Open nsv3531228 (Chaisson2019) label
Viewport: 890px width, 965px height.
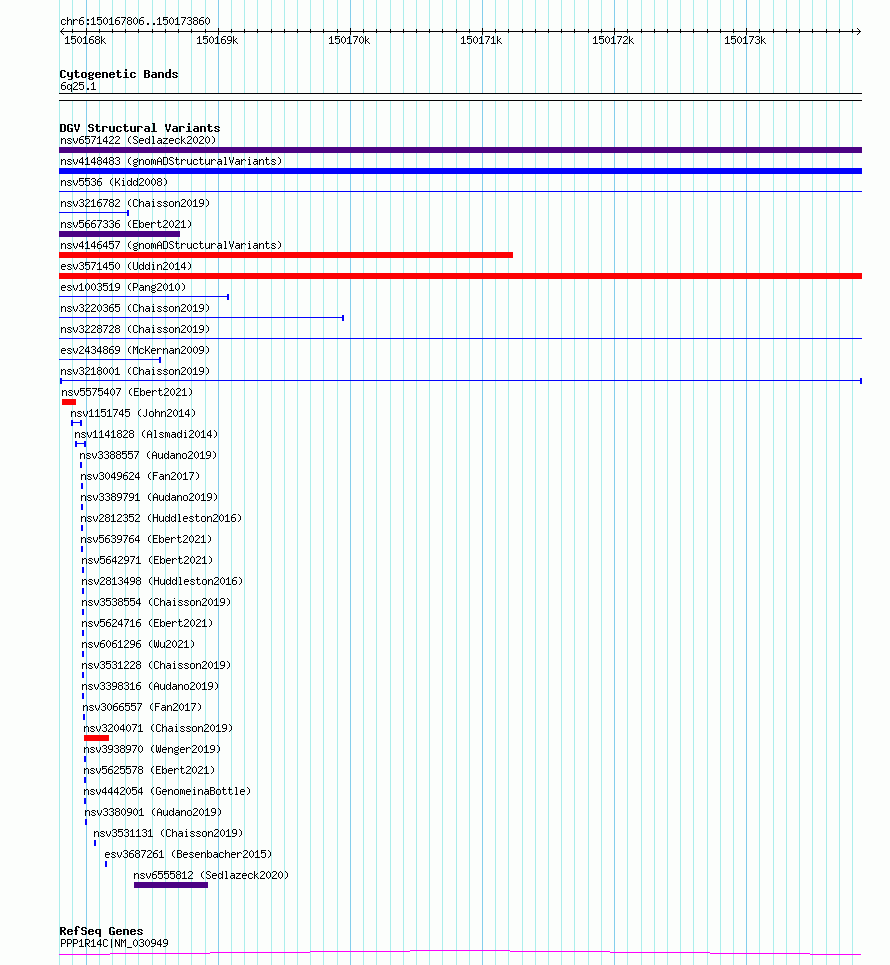156,665
